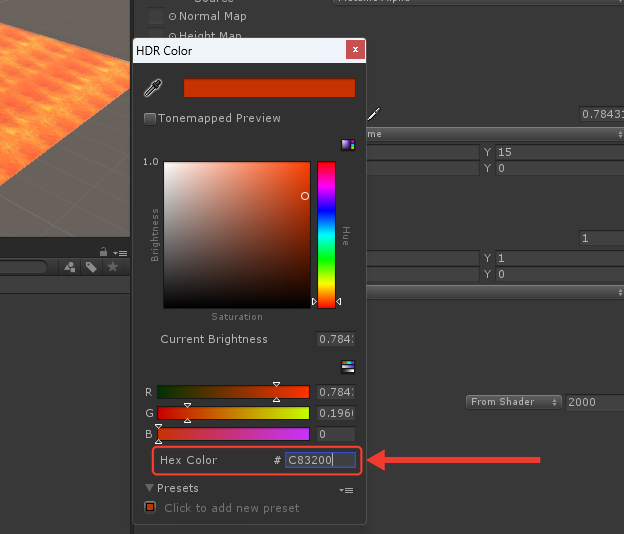Click the Current Brightness value field

coord(336,339)
